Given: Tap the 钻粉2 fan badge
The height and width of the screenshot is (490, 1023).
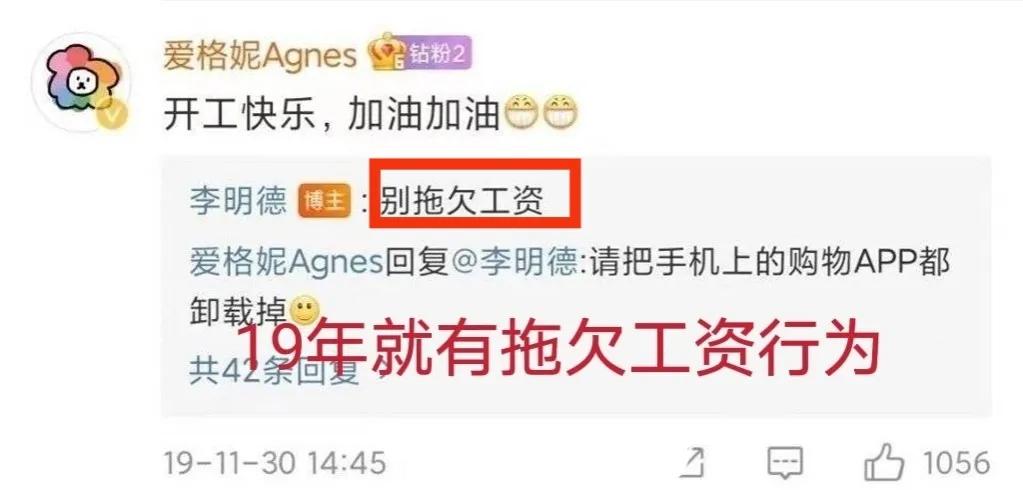Looking at the screenshot, I should pyautogui.click(x=438, y=54).
